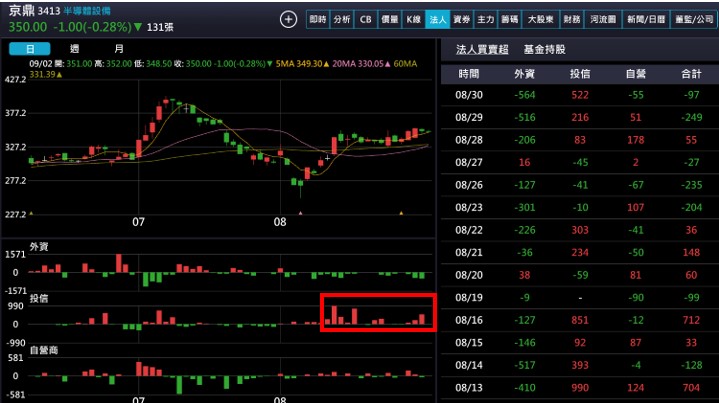Select the 08/26 table row date

469,185
